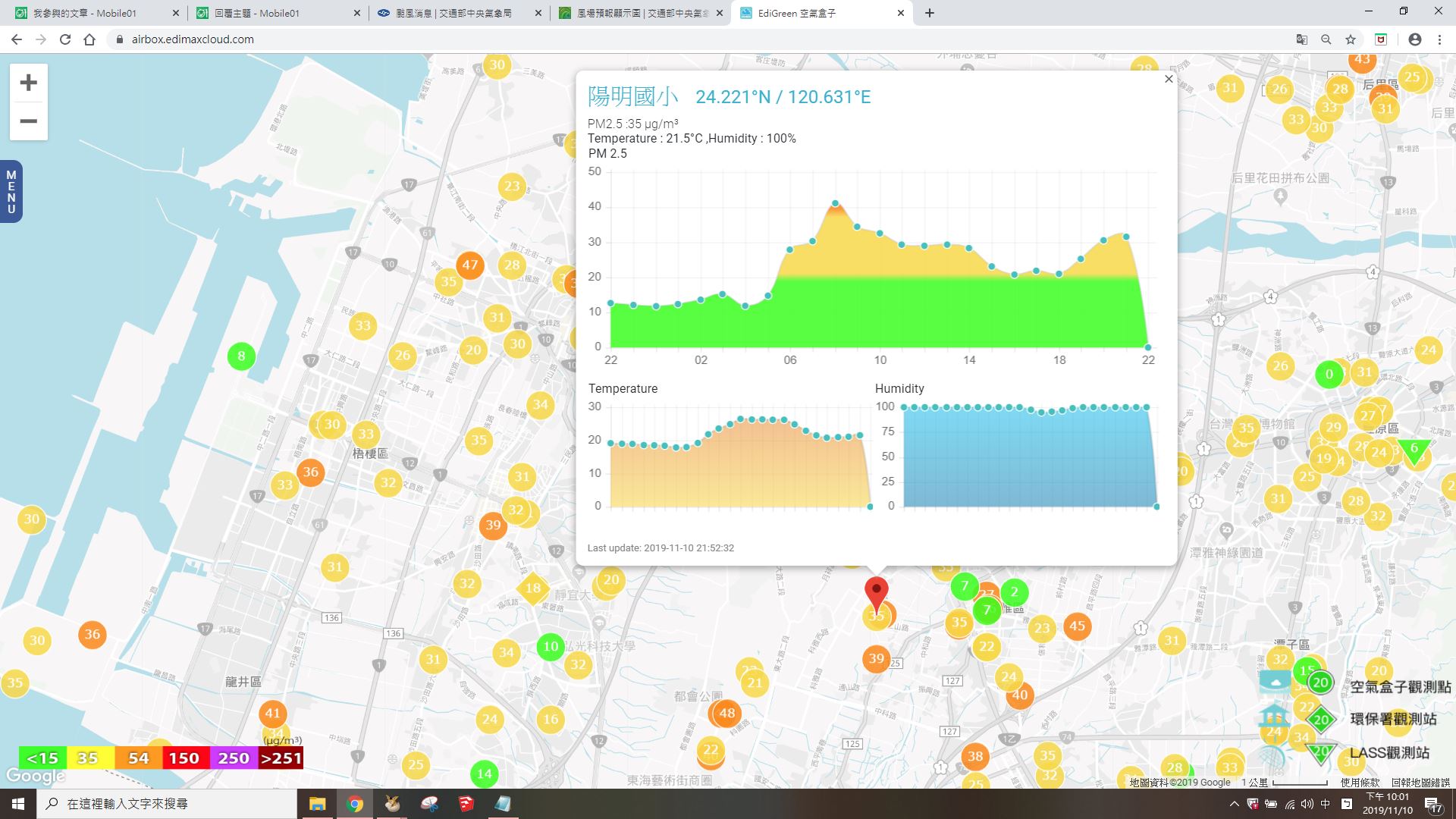1456x819 pixels.
Task: Select the yellow 16 marker
Action: (x=551, y=719)
